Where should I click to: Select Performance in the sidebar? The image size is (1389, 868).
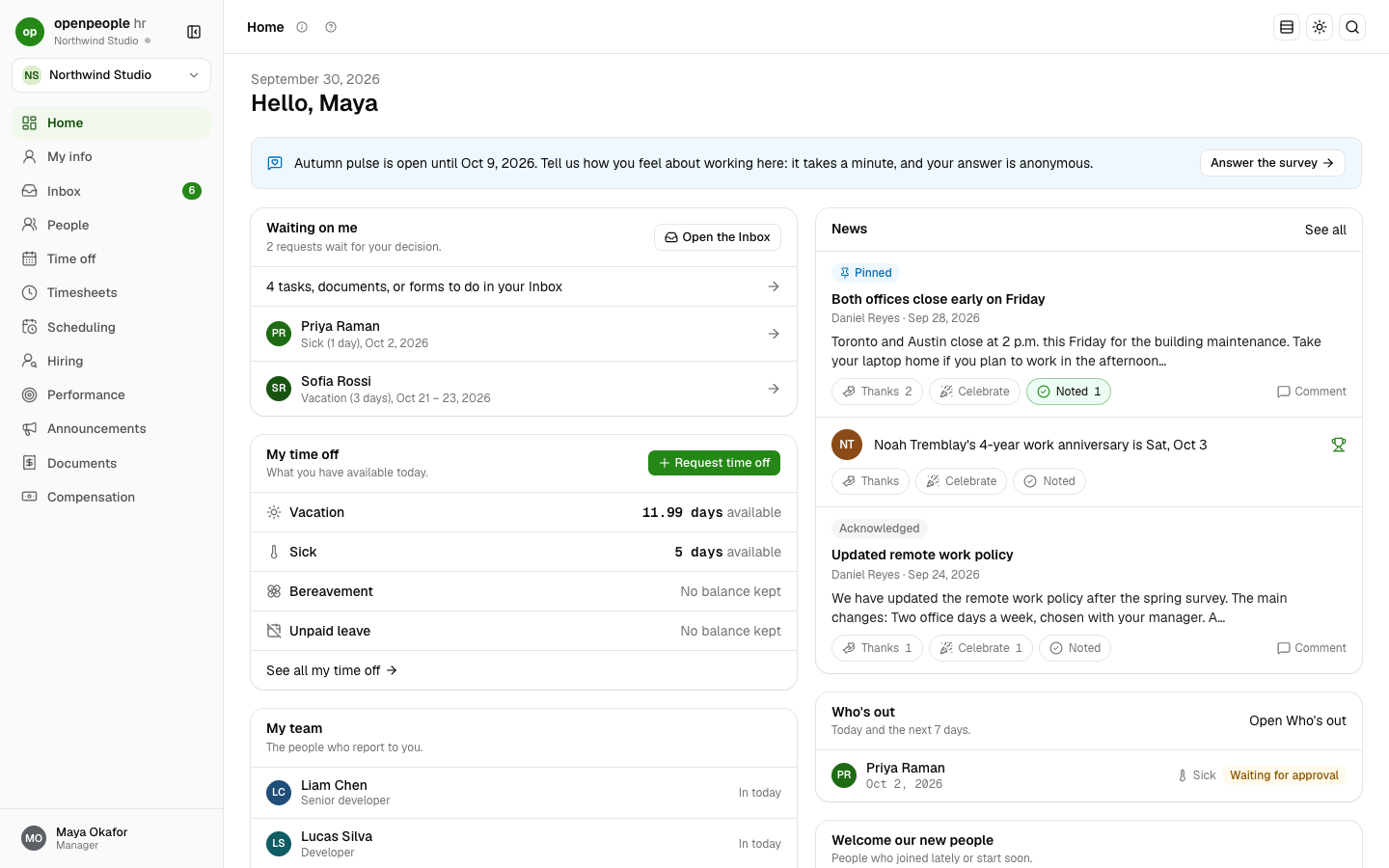(x=111, y=394)
